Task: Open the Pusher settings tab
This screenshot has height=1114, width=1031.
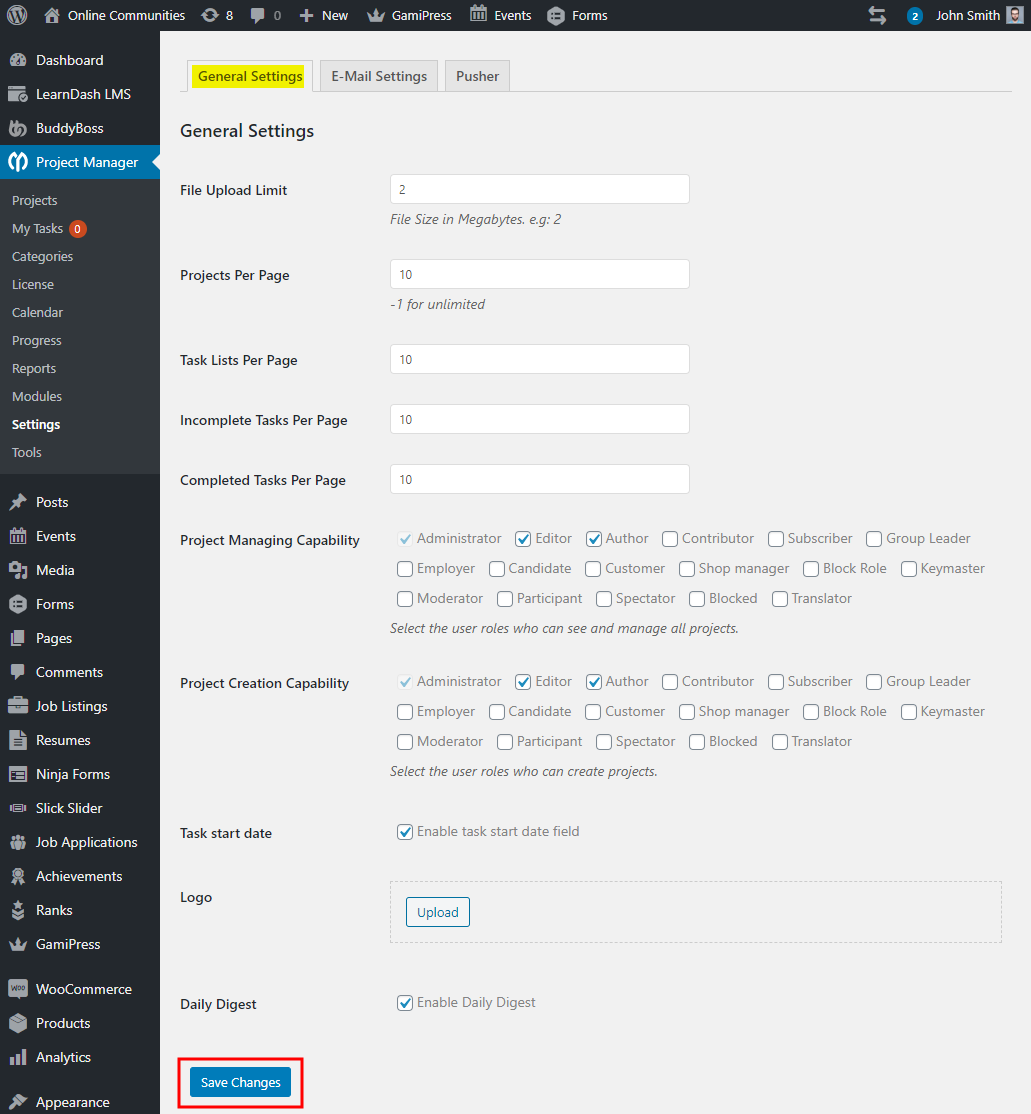Action: tap(477, 75)
